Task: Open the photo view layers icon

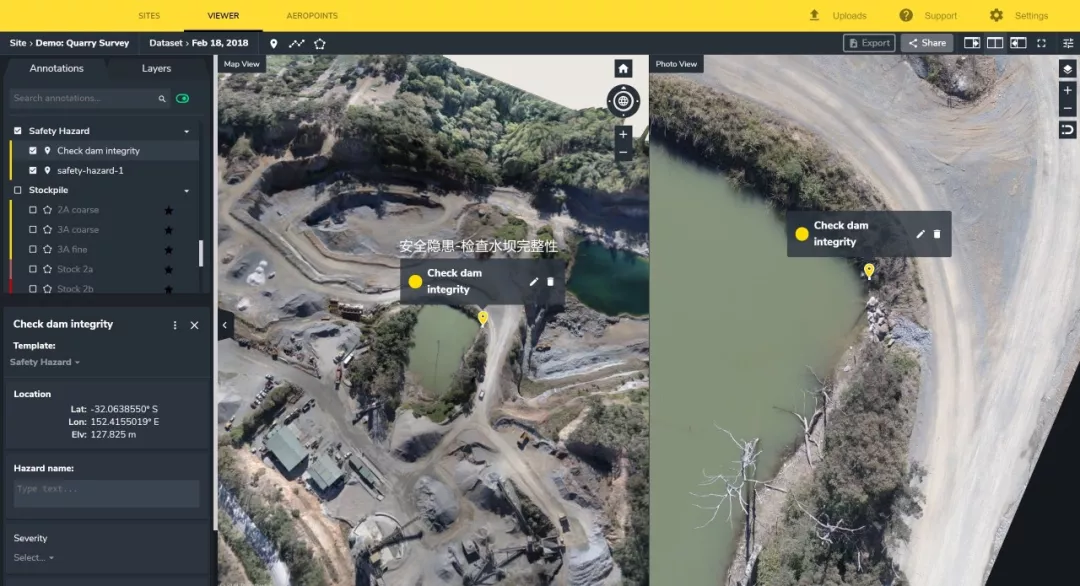Action: click(1067, 69)
